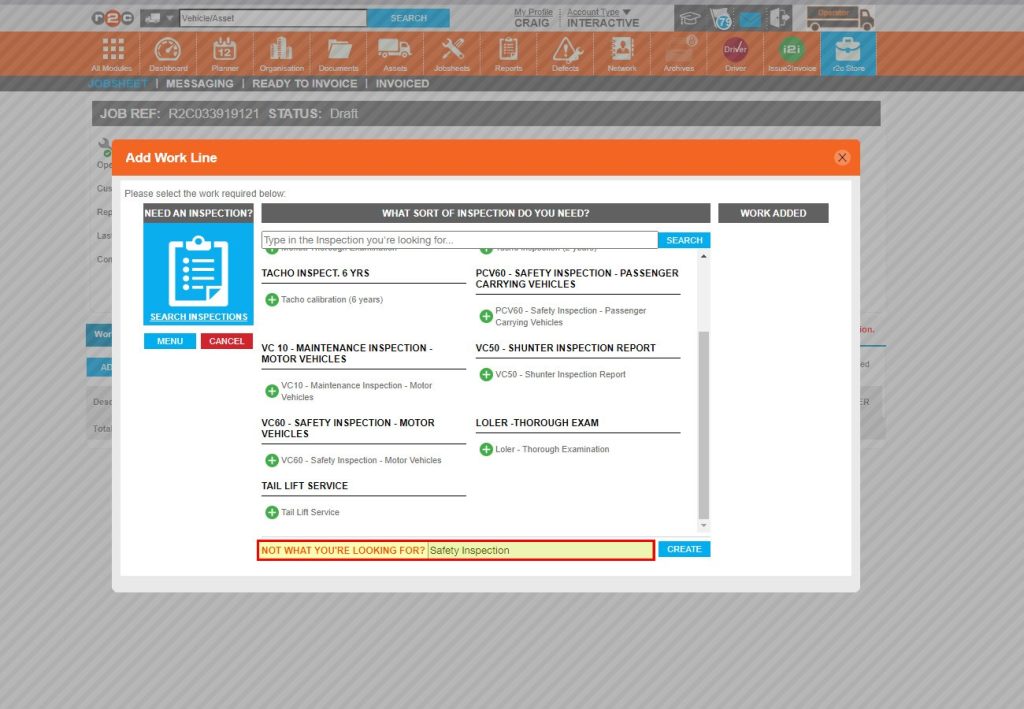This screenshot has height=709, width=1024.
Task: Open the Defects warning icon
Action: tap(565, 52)
